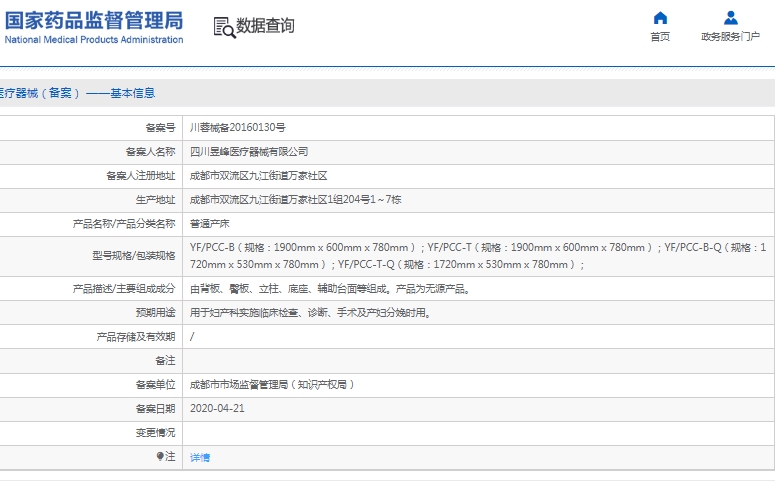Click the 备案人名称 label
775x482 pixels.
[x=150, y=152]
